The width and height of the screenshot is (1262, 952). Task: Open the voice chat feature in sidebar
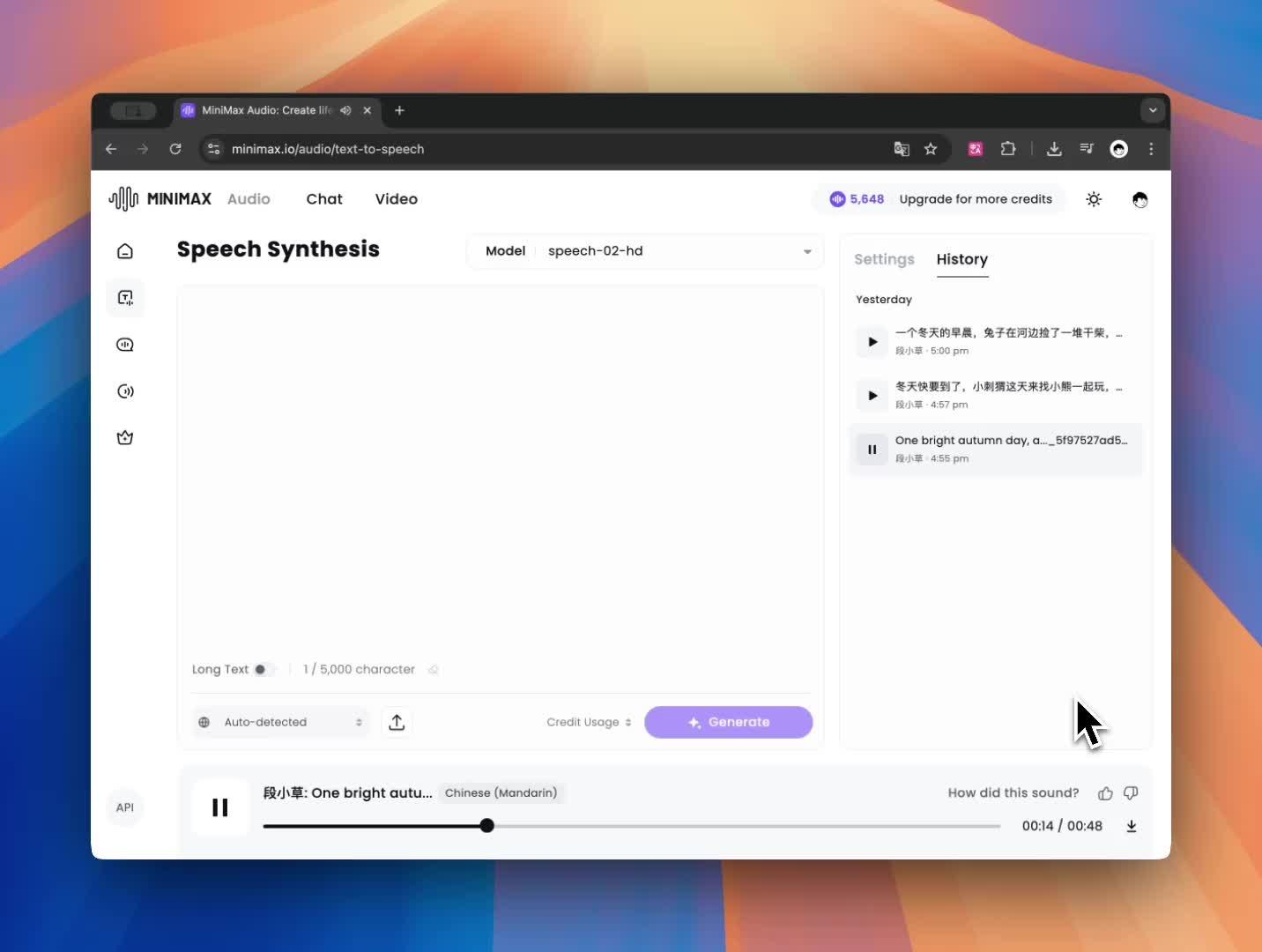125,345
